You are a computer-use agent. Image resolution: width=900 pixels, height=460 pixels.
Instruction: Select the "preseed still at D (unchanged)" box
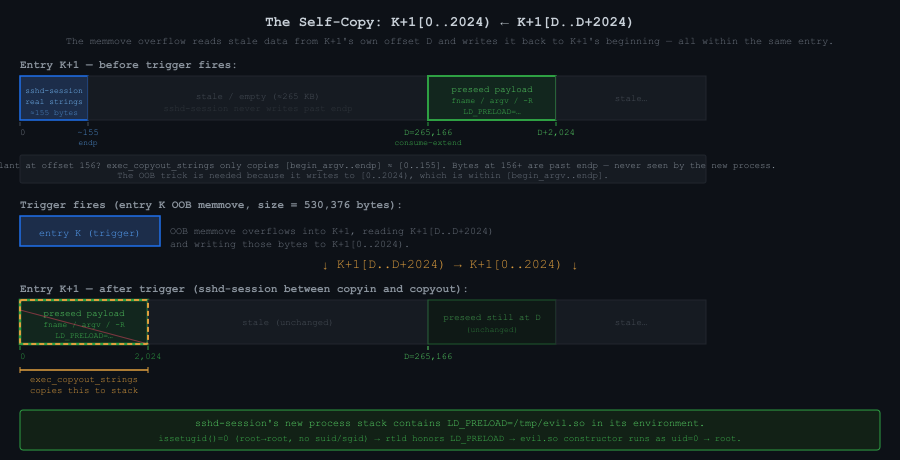(492, 322)
